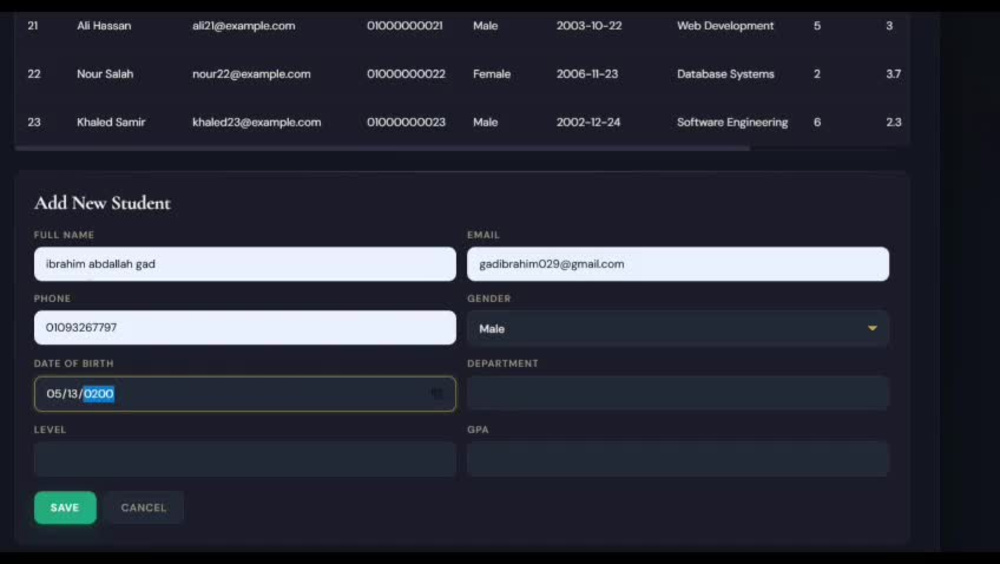Click the name Ali Hassan
1000x564 pixels.
point(104,26)
